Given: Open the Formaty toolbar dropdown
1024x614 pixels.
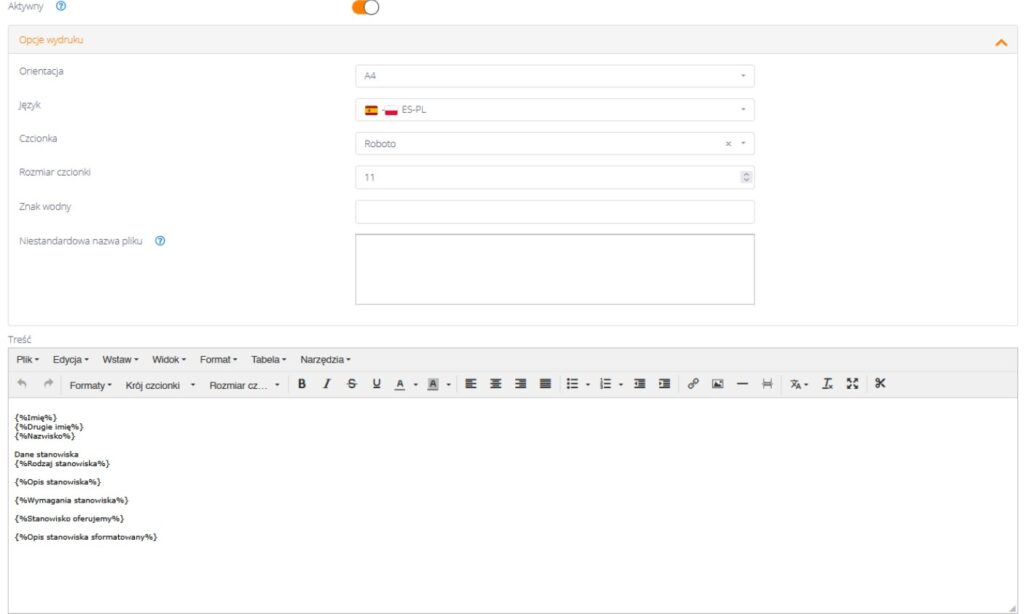Looking at the screenshot, I should click(x=90, y=385).
